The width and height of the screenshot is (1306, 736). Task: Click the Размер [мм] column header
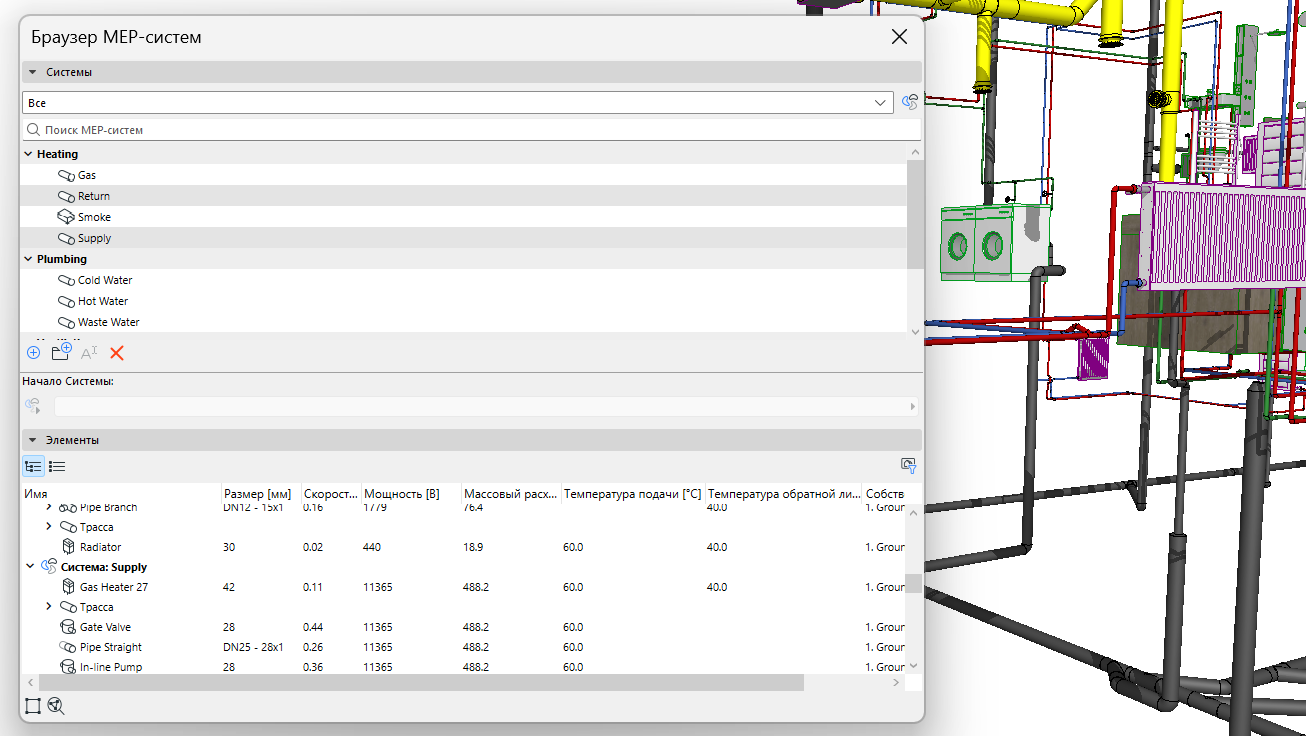pos(260,494)
